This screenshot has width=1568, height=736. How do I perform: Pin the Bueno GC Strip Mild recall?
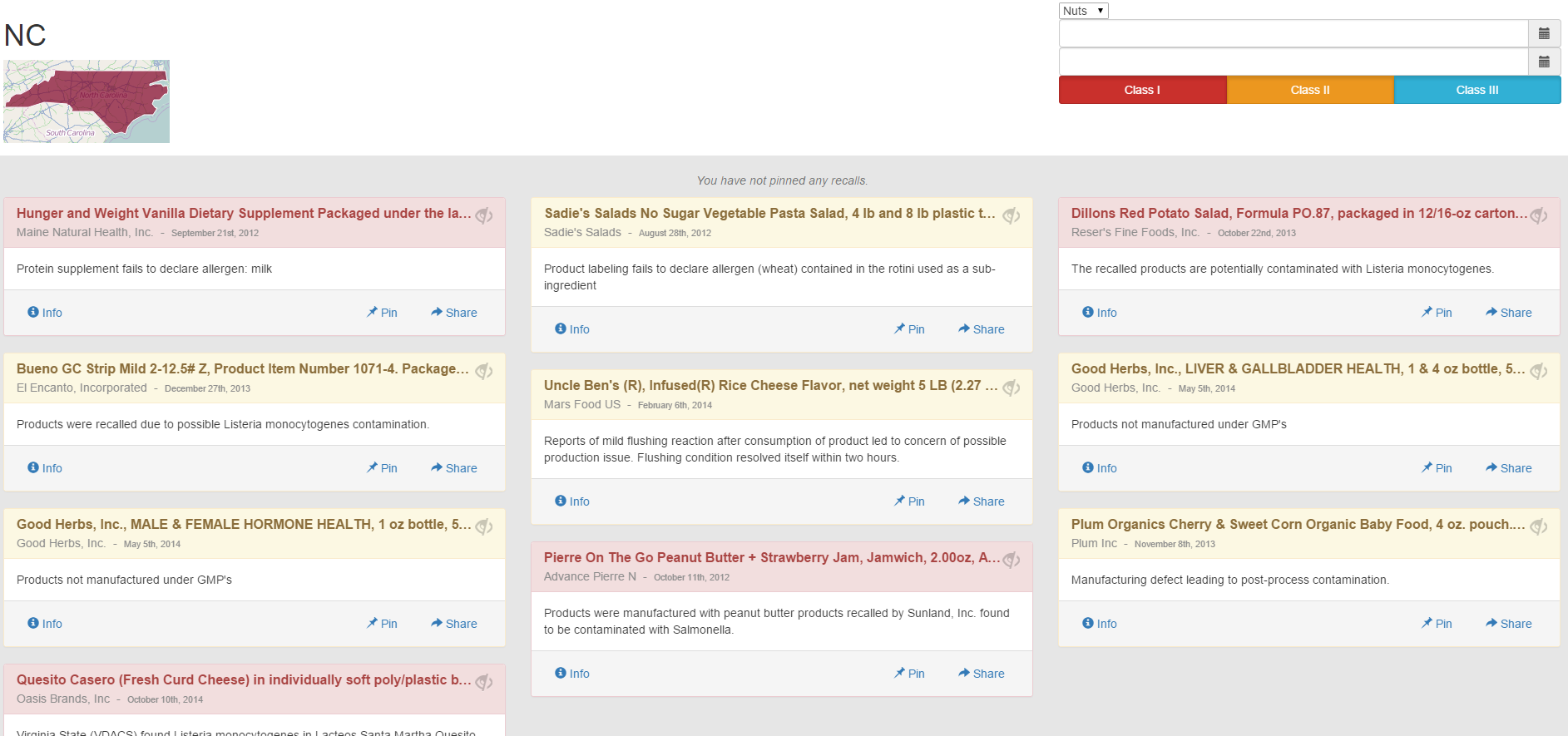coord(383,468)
